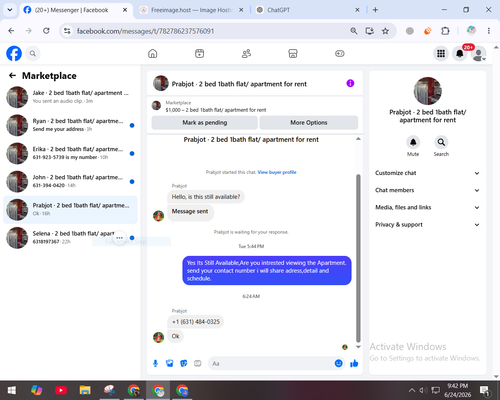
Task: Open Jake's apartment conversation
Action: coord(70,97)
